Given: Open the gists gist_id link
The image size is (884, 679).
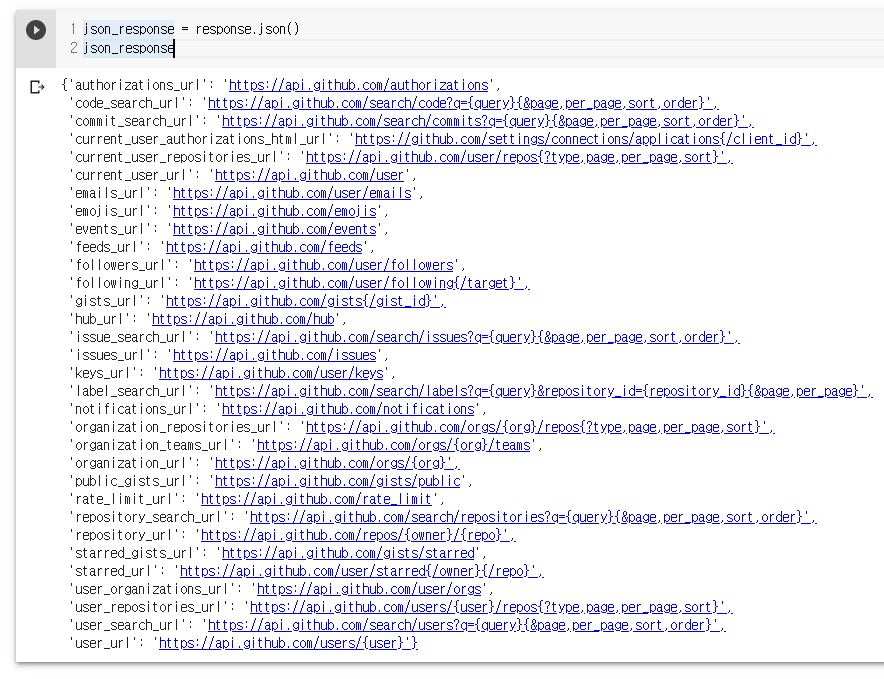Looking at the screenshot, I should pyautogui.click(x=306, y=301).
